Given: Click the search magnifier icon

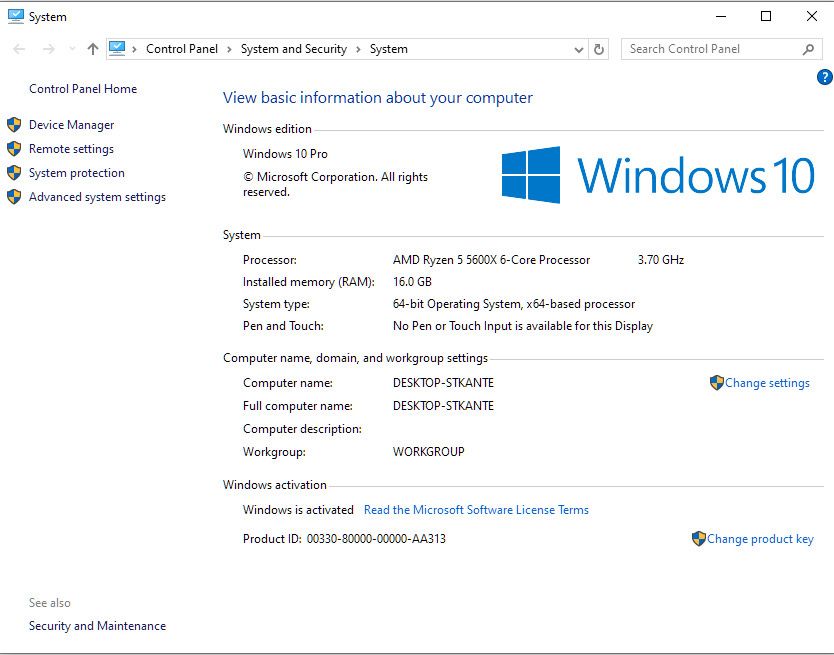Looking at the screenshot, I should pyautogui.click(x=808, y=49).
